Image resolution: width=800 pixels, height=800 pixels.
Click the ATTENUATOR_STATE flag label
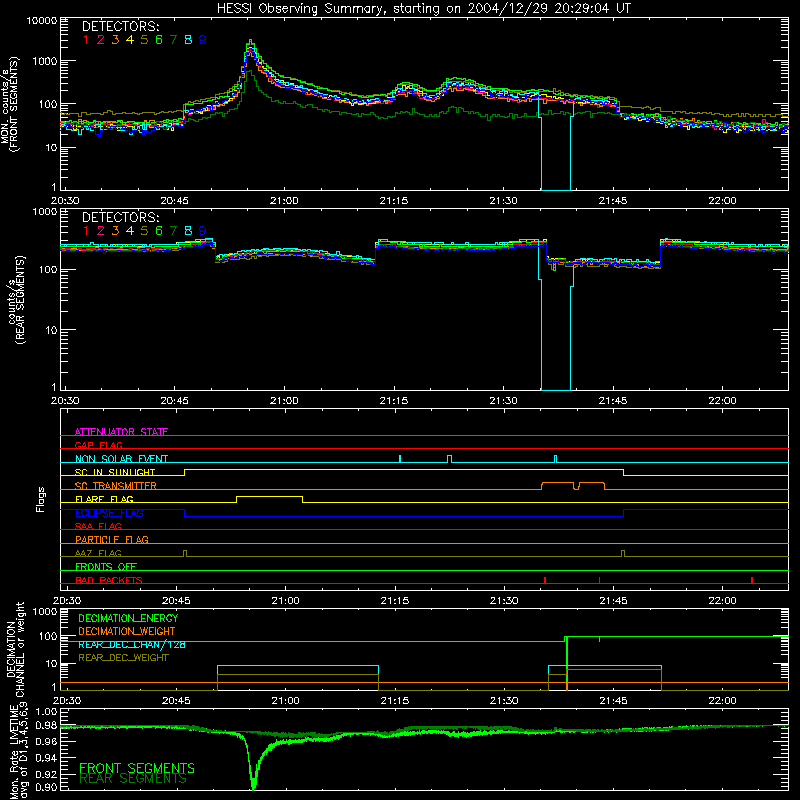pyautogui.click(x=121, y=432)
